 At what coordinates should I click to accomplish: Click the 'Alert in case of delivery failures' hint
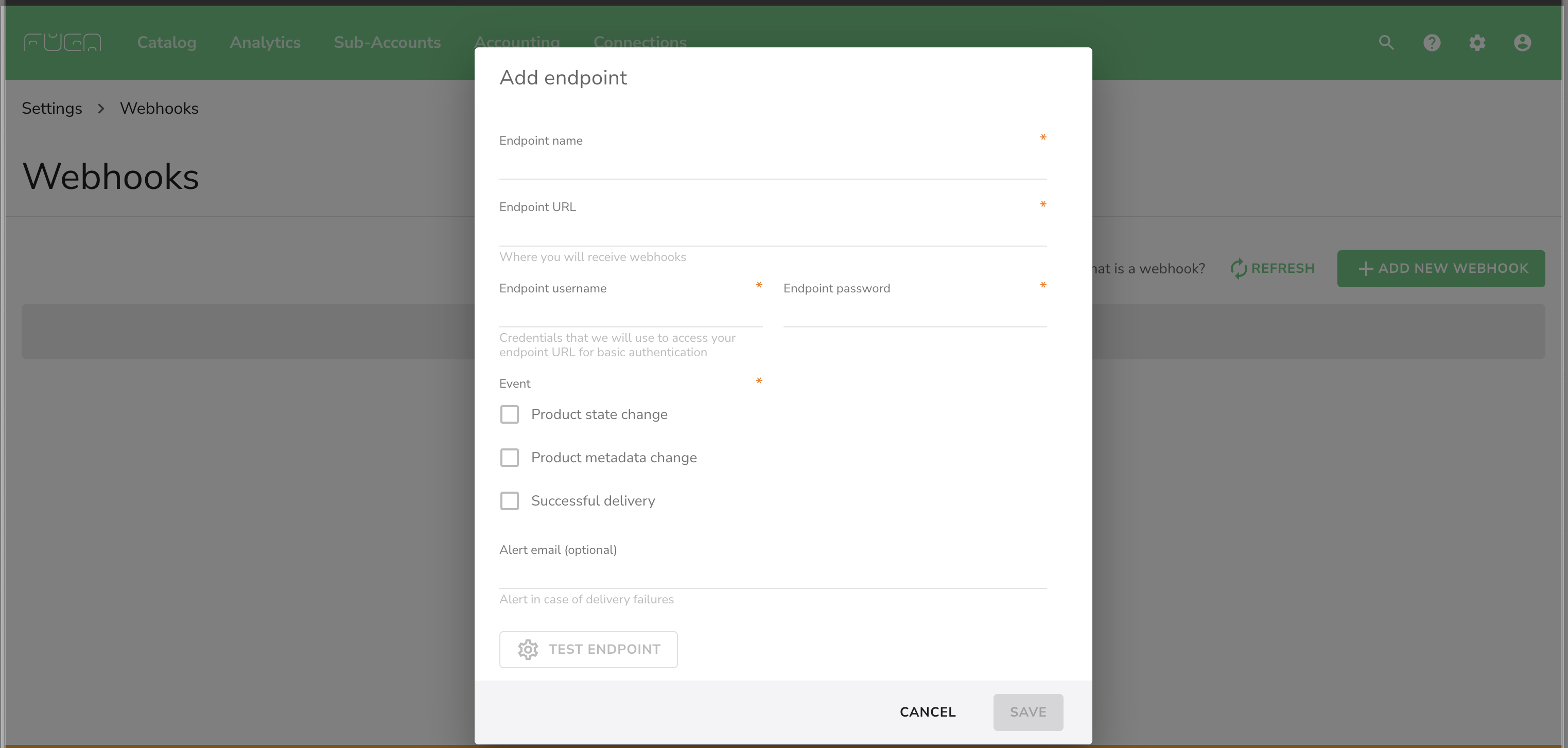tap(586, 600)
